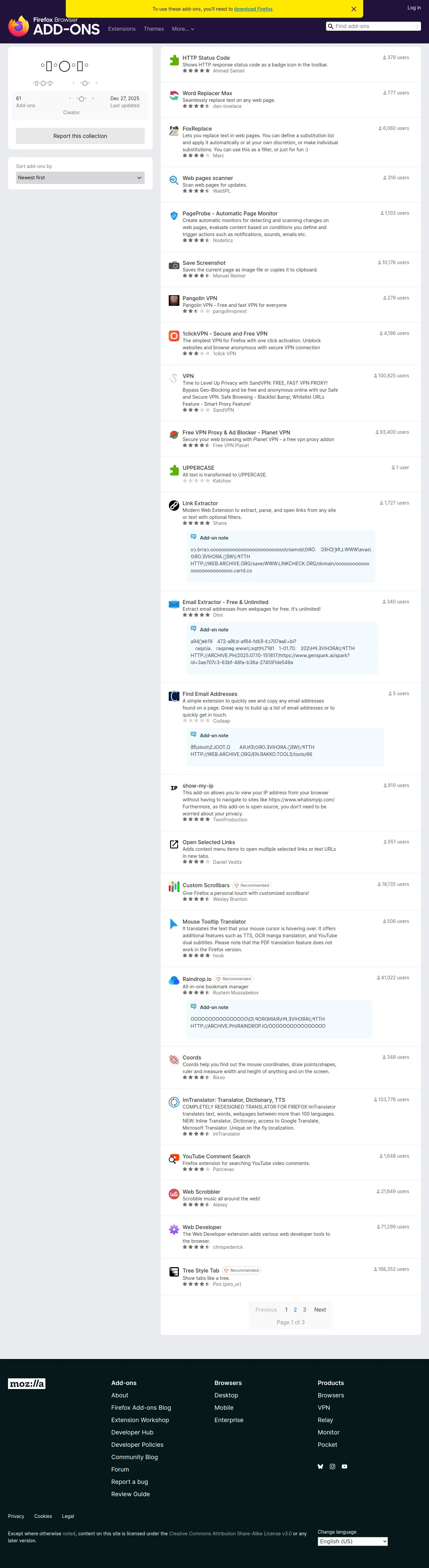Go to page 2 of the collection
This screenshot has width=429, height=1568.
(295, 1309)
